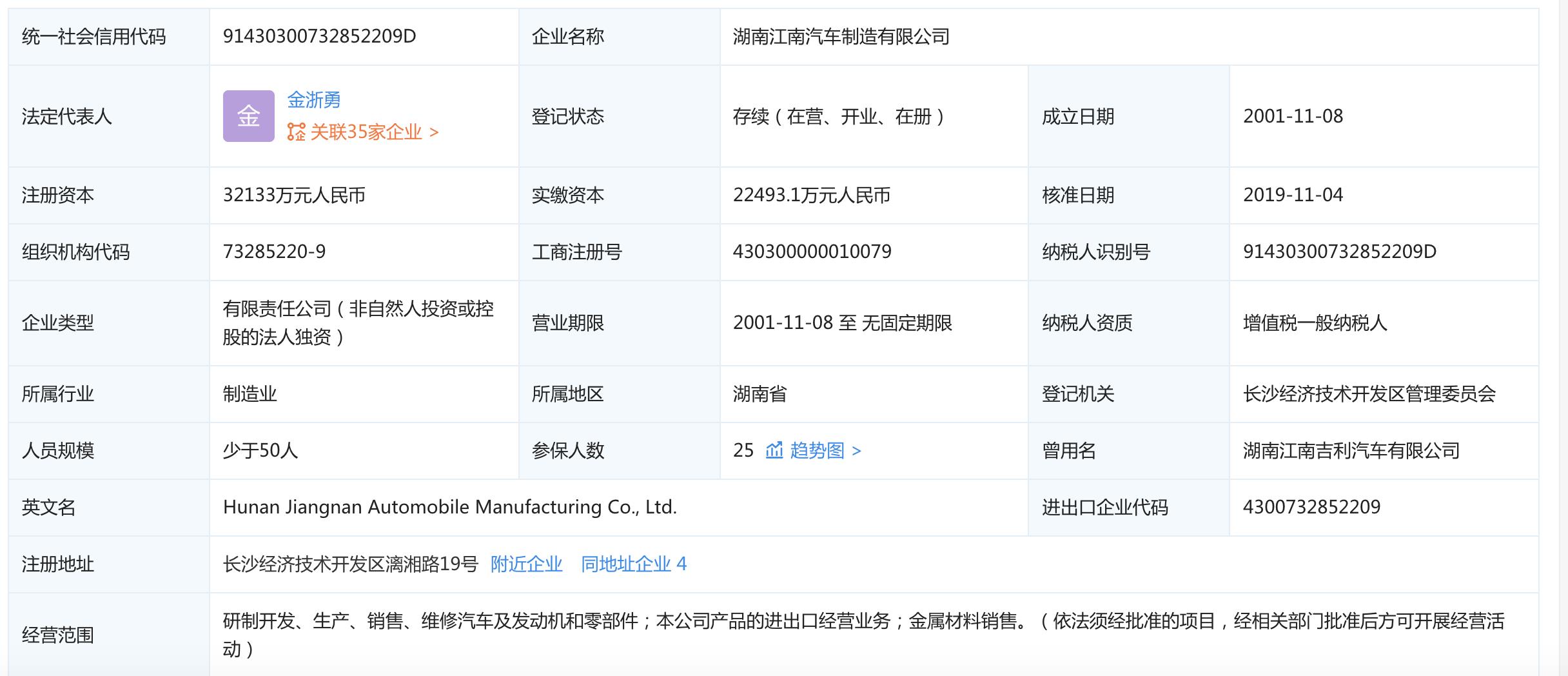1568x676 pixels.
Task: Select former name 湖南江南吉利汽车有限公司
Action: (x=1351, y=451)
